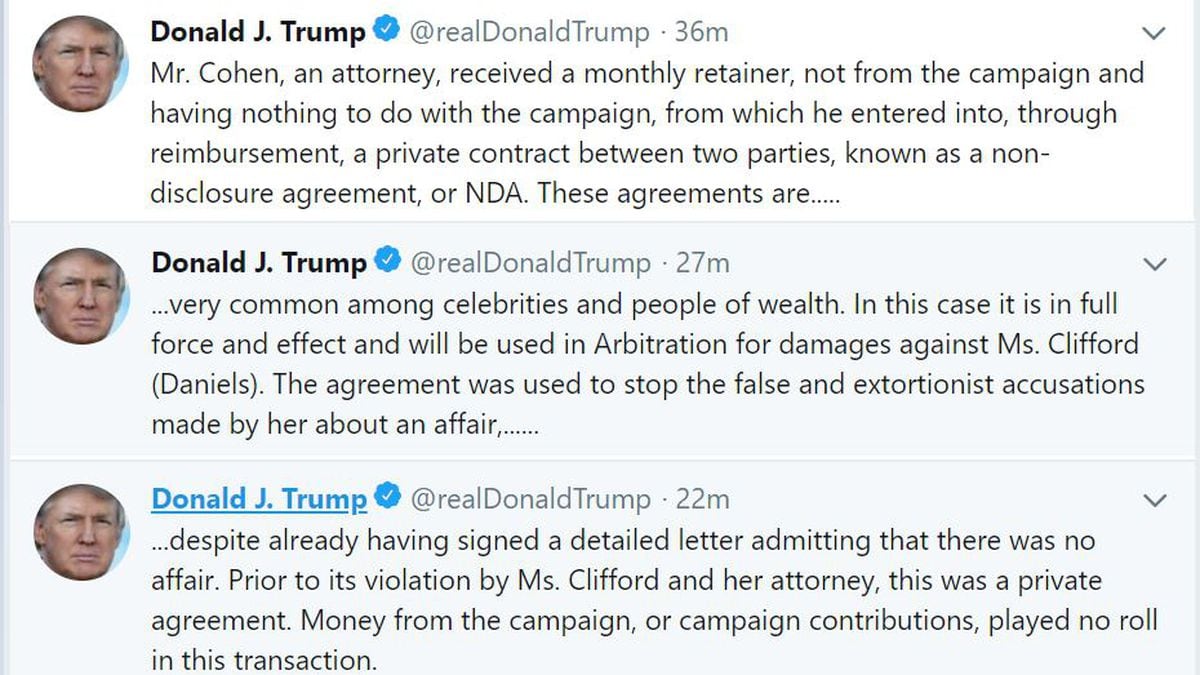The image size is (1200, 675).
Task: Click the Donald J. Trump name on the 27m tweet
Action: pos(259,263)
